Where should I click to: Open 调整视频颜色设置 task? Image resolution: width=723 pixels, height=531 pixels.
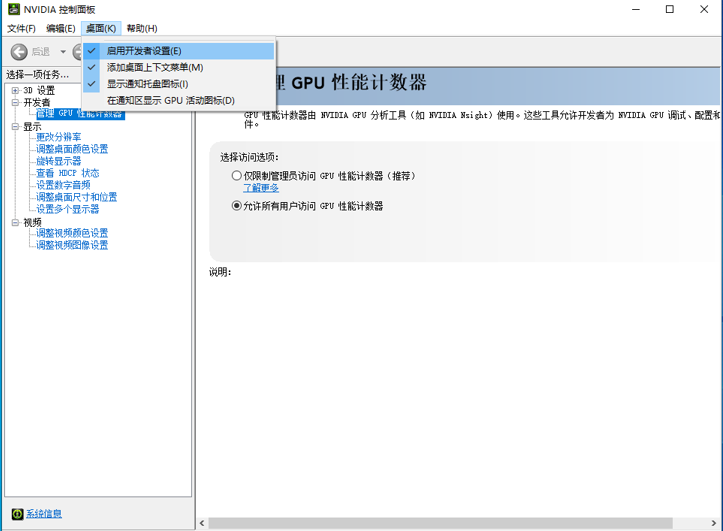(x=72, y=233)
